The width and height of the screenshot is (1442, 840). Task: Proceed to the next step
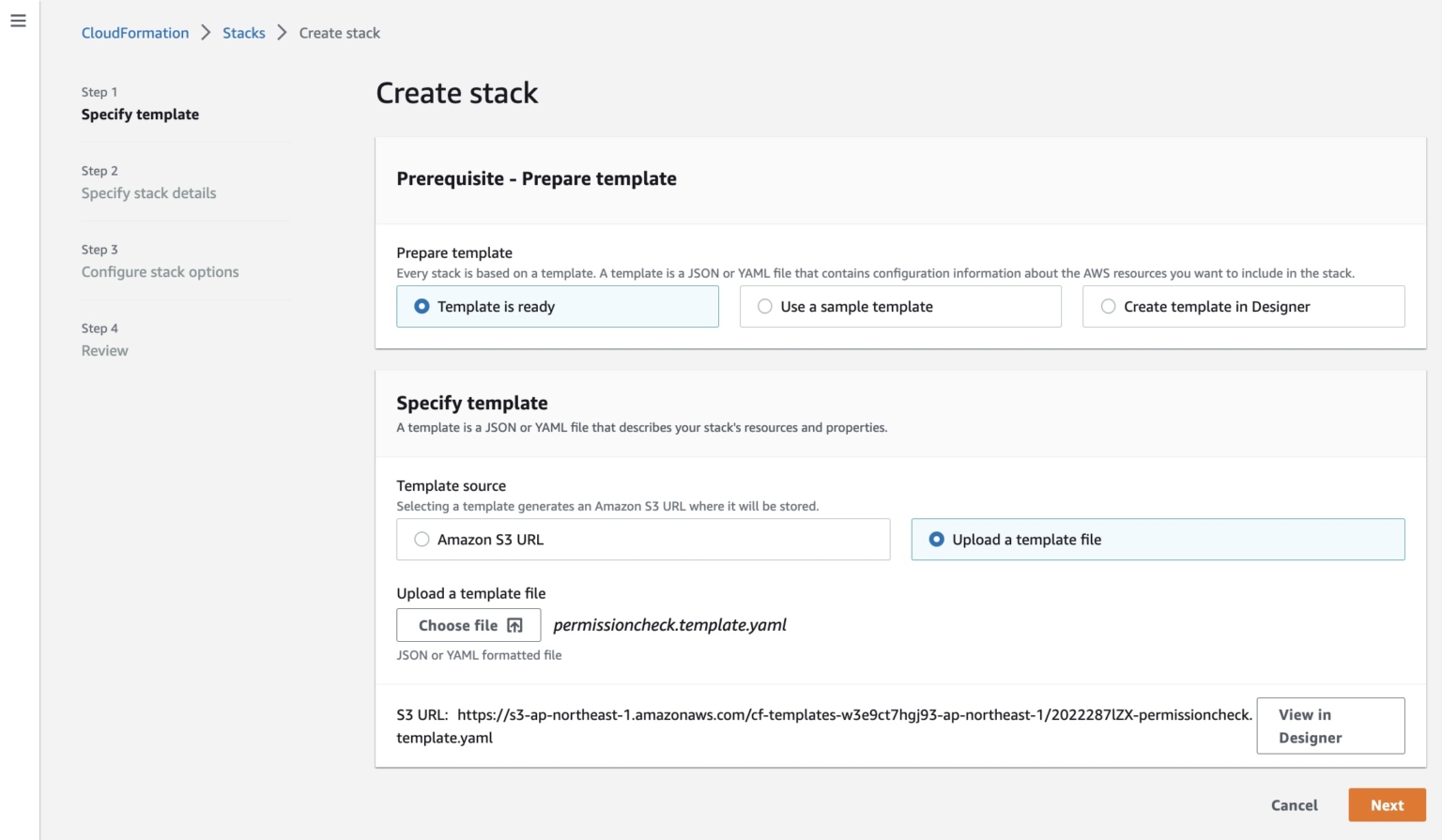point(1387,804)
